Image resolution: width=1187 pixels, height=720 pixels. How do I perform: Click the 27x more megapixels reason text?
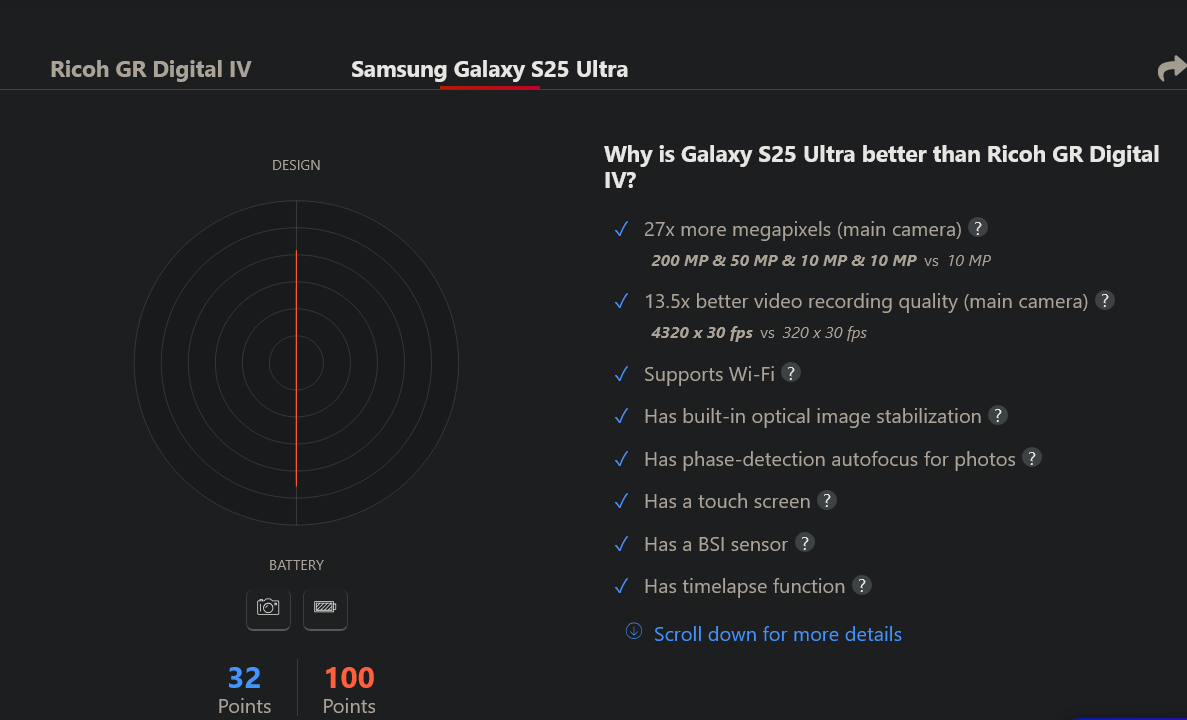(x=802, y=229)
